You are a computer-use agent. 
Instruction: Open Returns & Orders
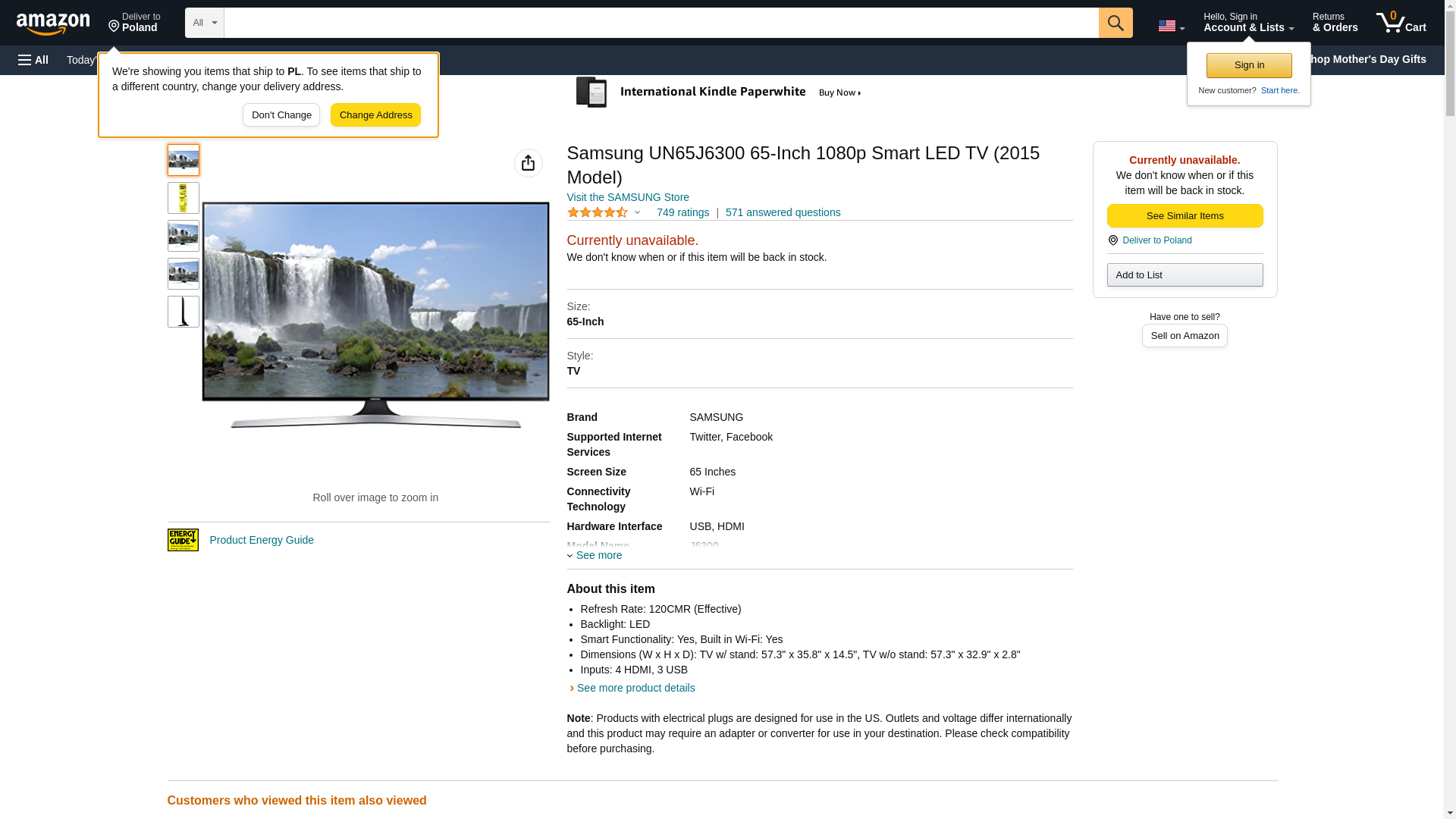pos(1334,23)
